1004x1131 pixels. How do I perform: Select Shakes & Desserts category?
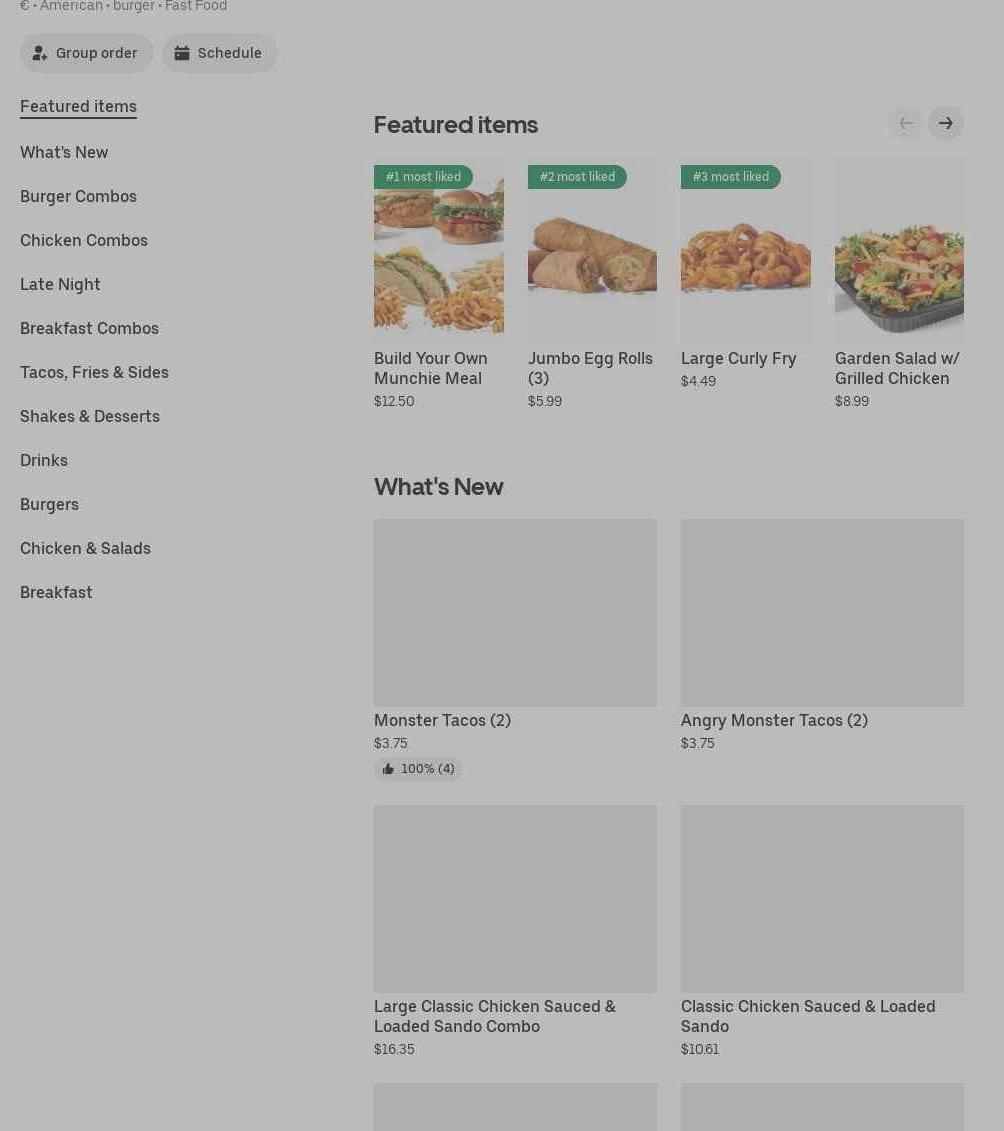point(90,416)
